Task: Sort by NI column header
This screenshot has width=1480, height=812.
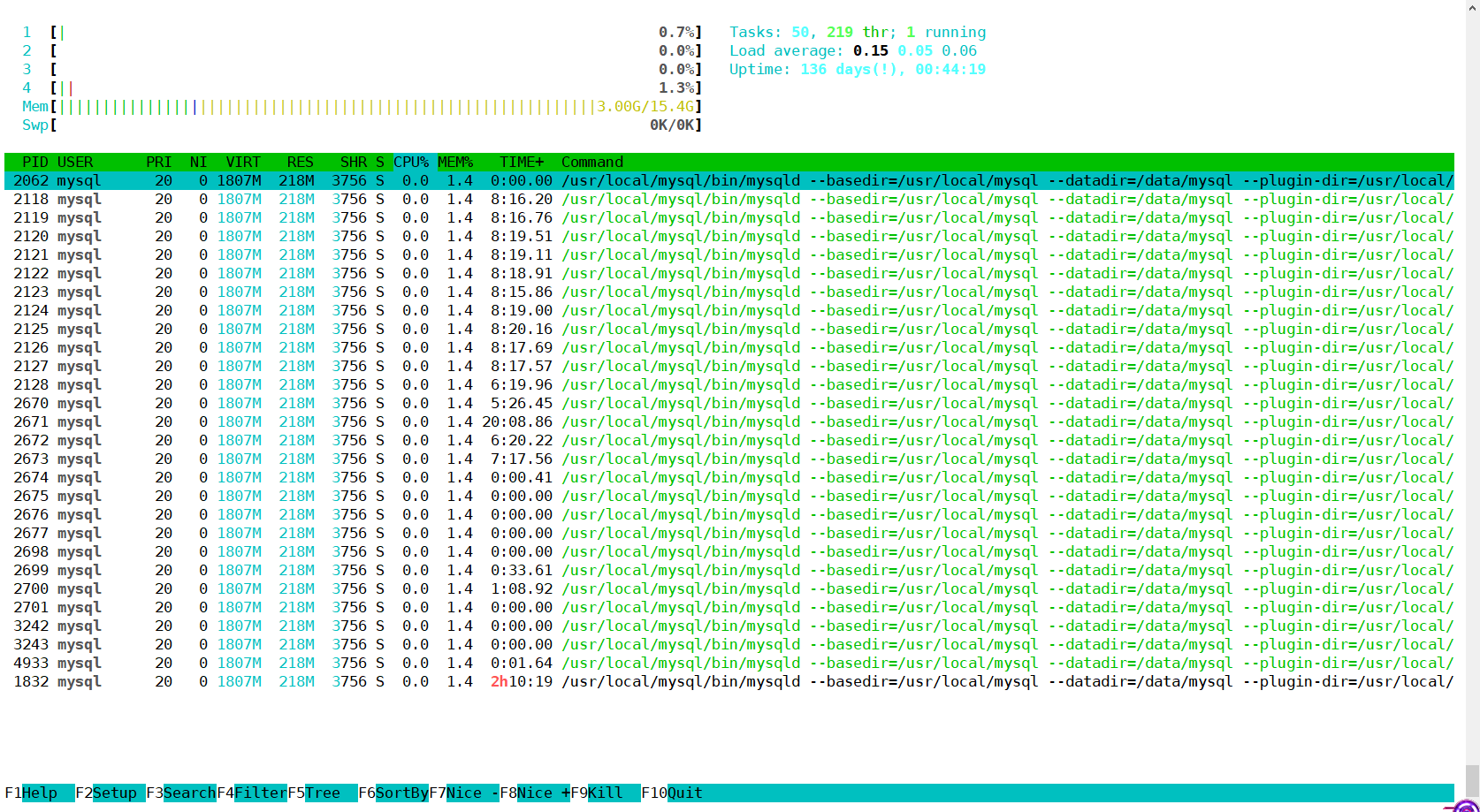Action: click(198, 162)
